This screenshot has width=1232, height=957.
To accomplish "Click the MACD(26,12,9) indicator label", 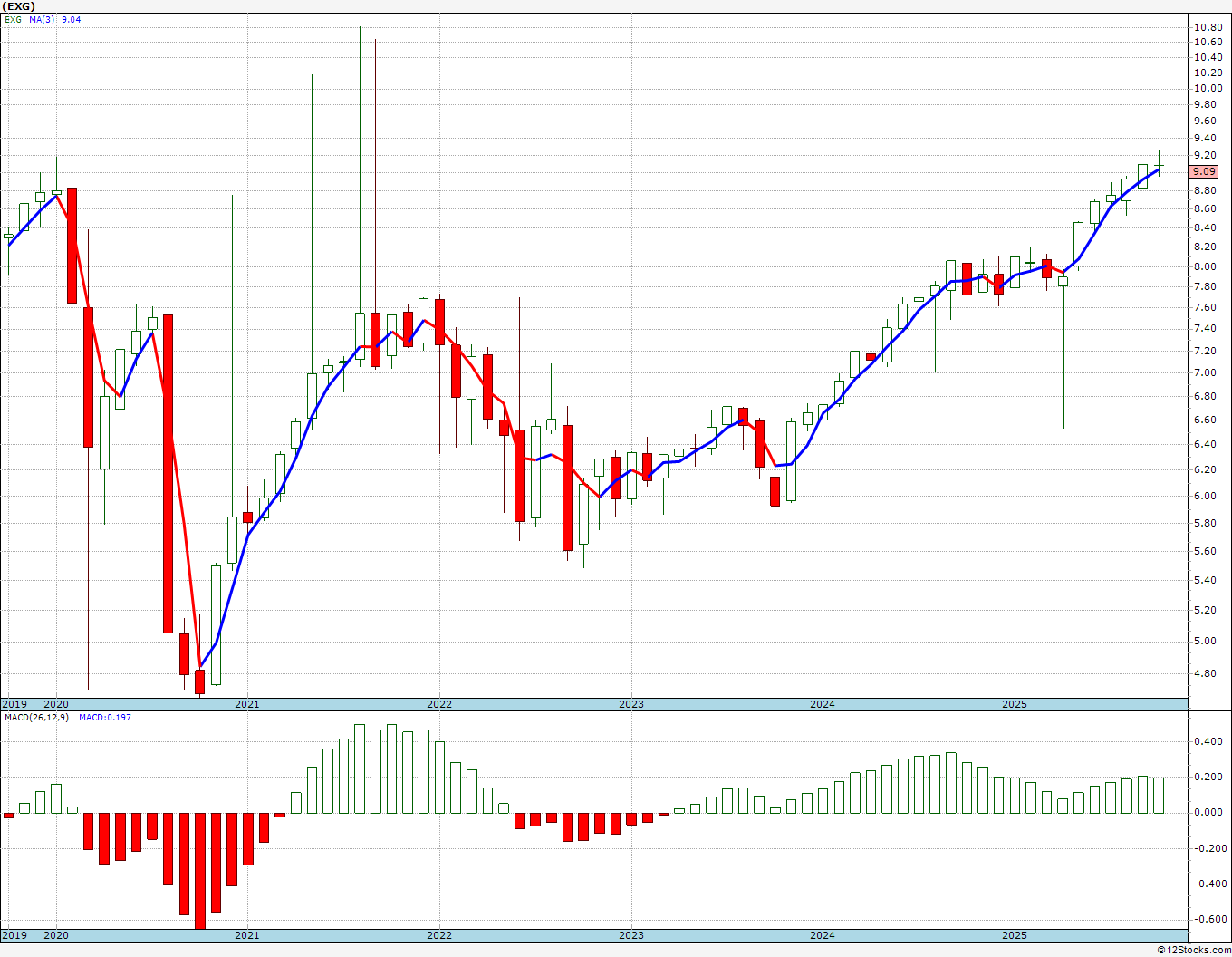I will 34,718.
